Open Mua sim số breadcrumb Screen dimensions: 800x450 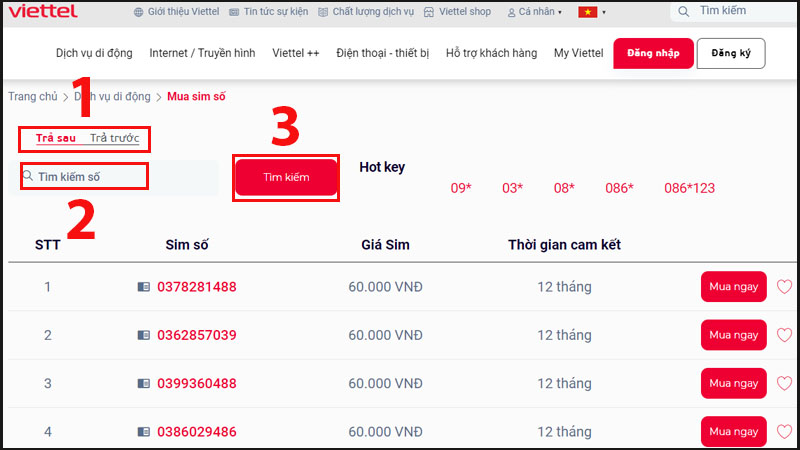pyautogui.click(x=196, y=96)
